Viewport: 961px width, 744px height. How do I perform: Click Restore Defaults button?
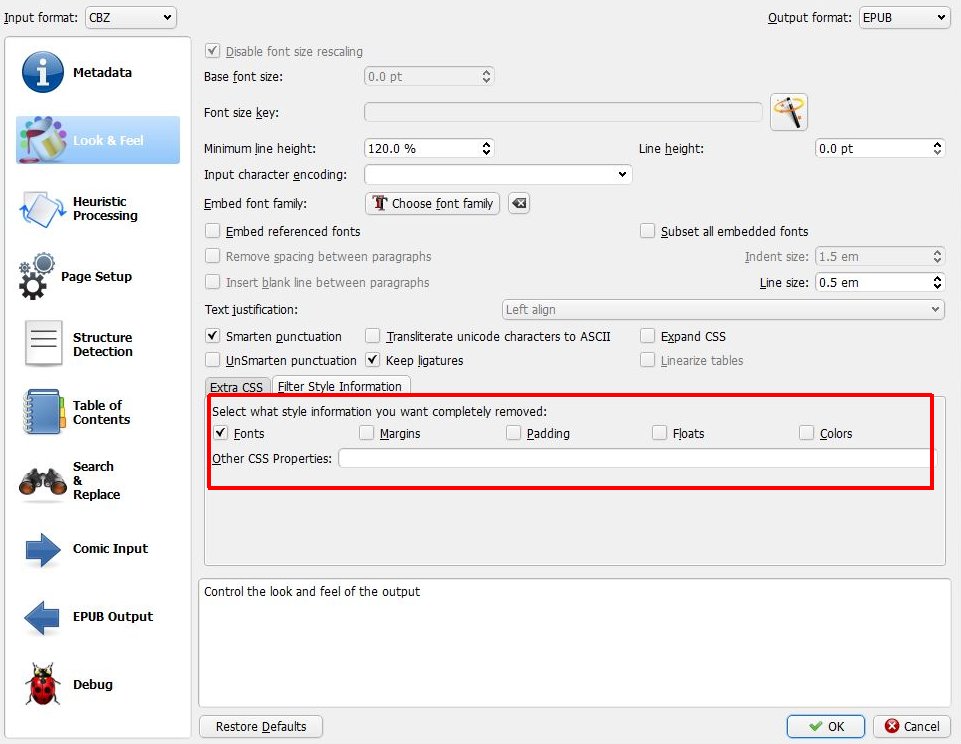[x=261, y=726]
